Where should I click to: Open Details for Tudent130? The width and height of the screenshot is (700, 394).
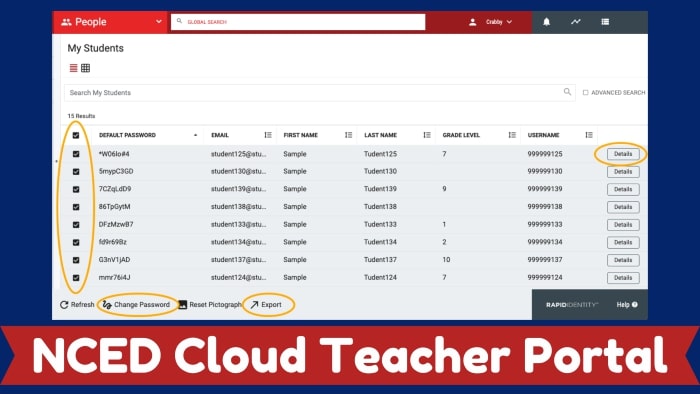(623, 171)
